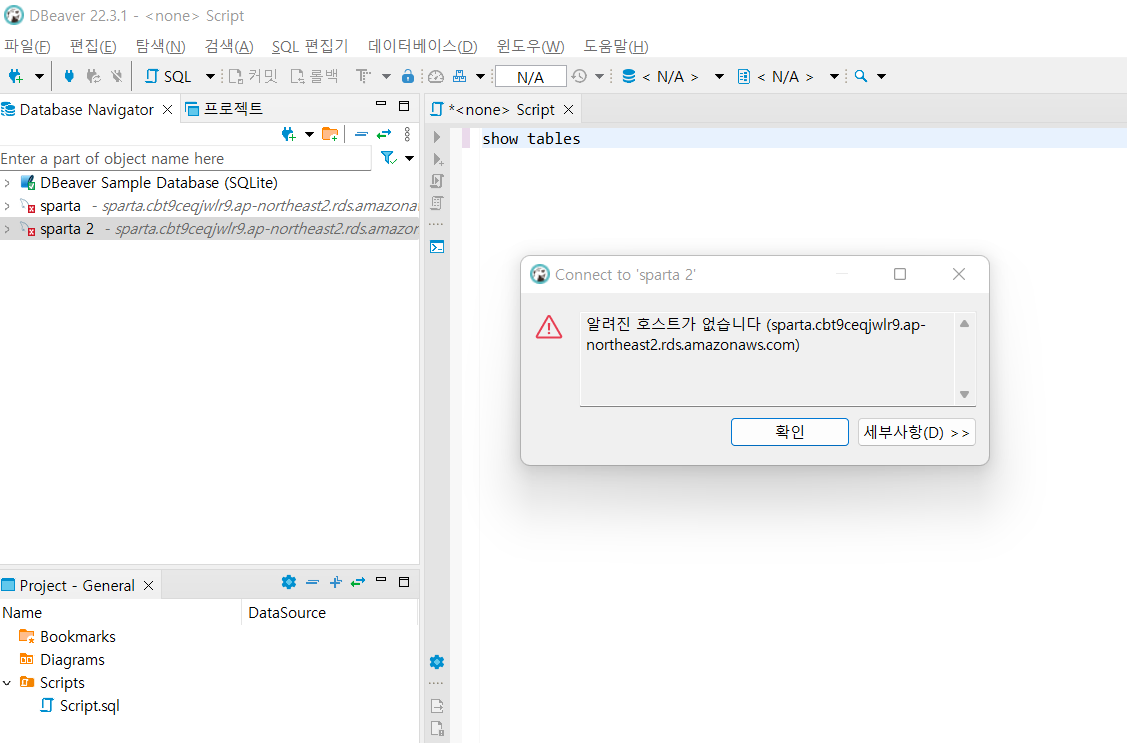Click 확인 button in the connection error dialog
This screenshot has height=743, width=1127.
click(789, 432)
